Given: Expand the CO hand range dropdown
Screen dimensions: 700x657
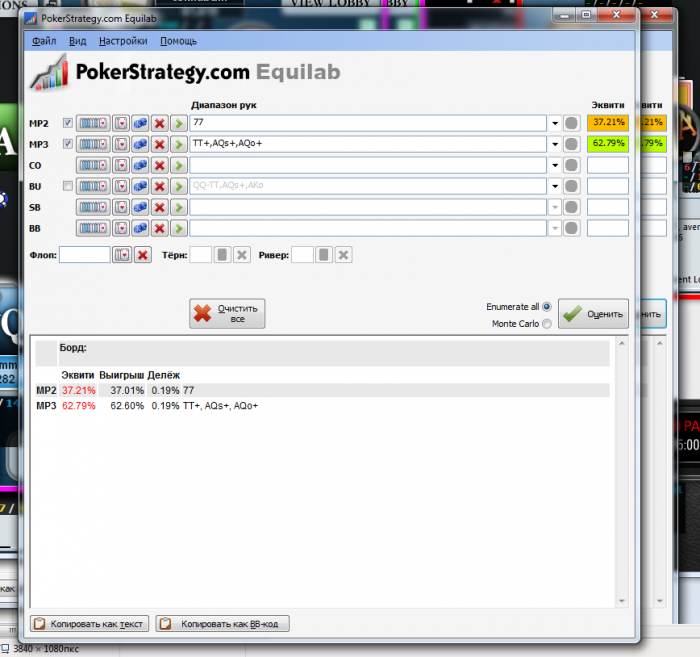Looking at the screenshot, I should click(x=555, y=165).
